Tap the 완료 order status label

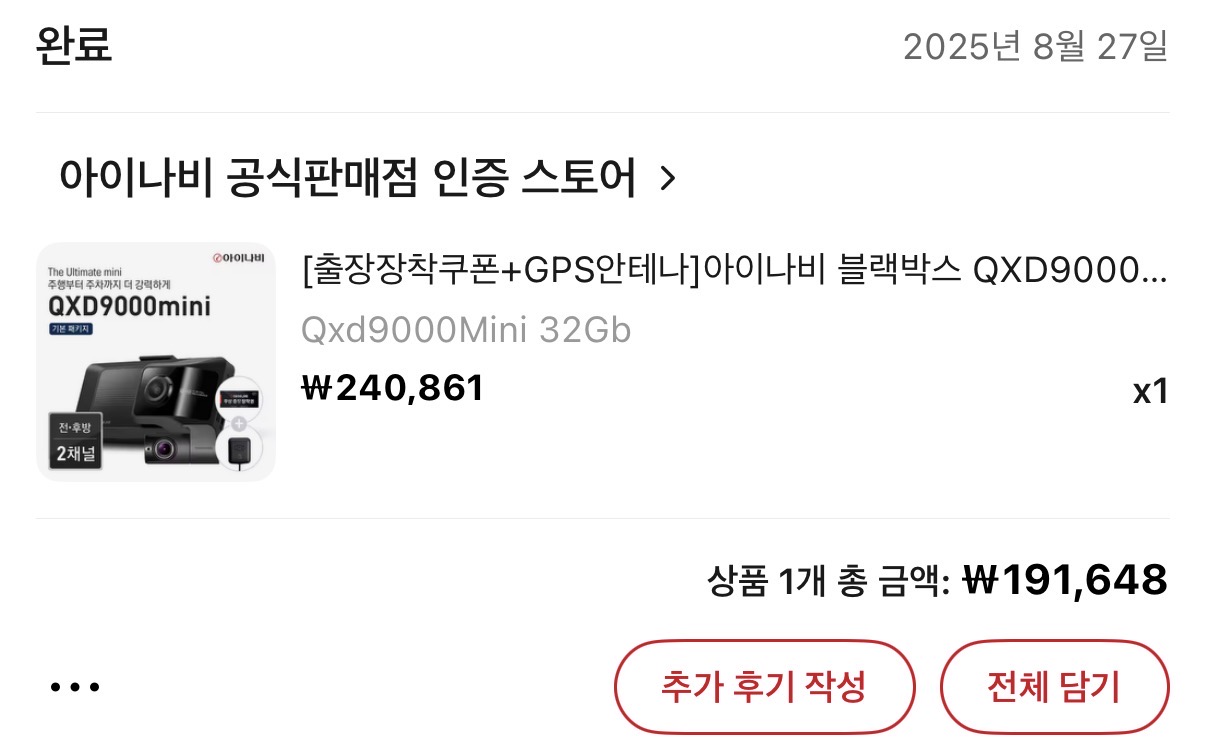[74, 46]
